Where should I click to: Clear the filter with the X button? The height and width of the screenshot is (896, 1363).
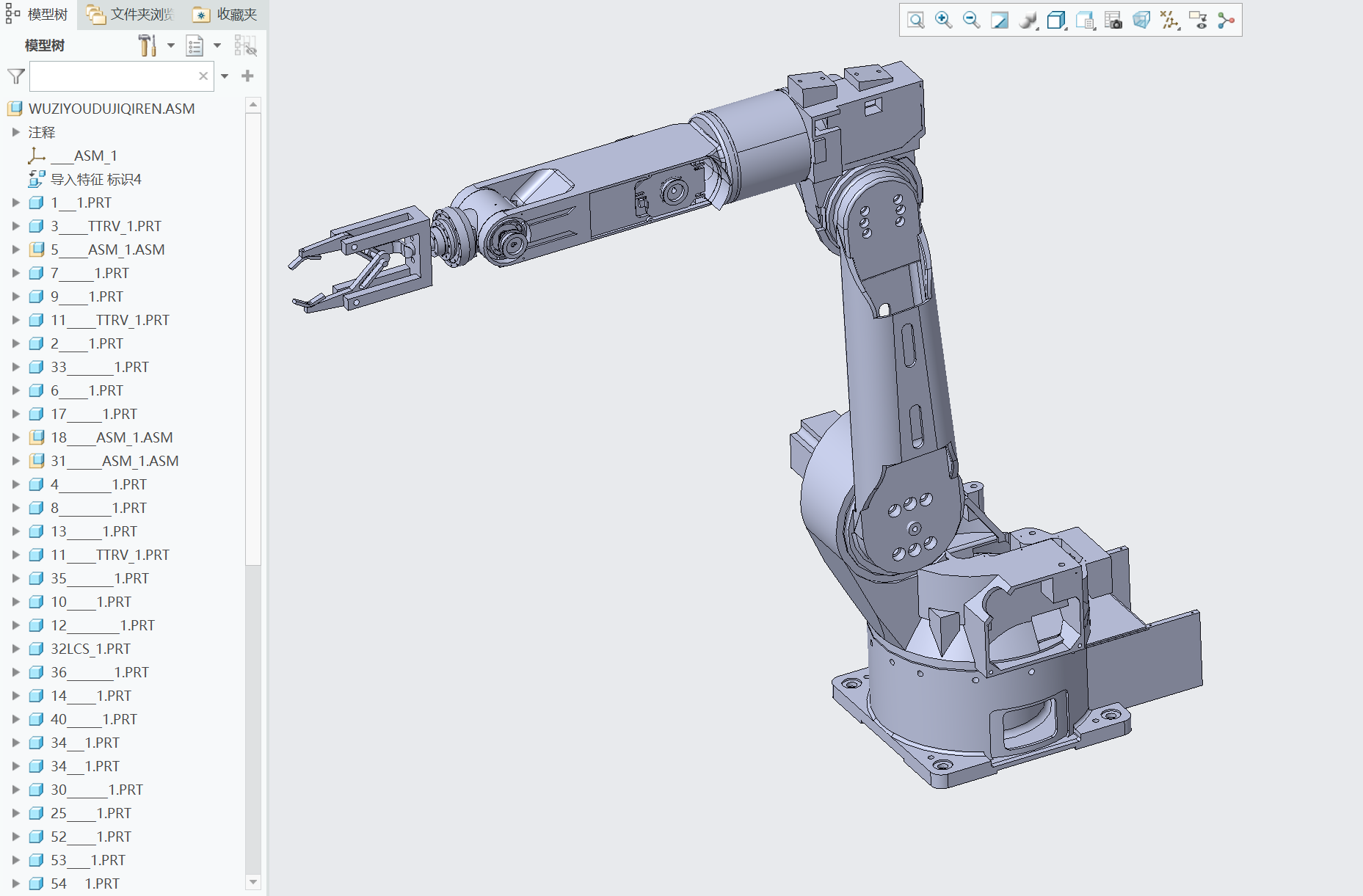click(x=203, y=76)
